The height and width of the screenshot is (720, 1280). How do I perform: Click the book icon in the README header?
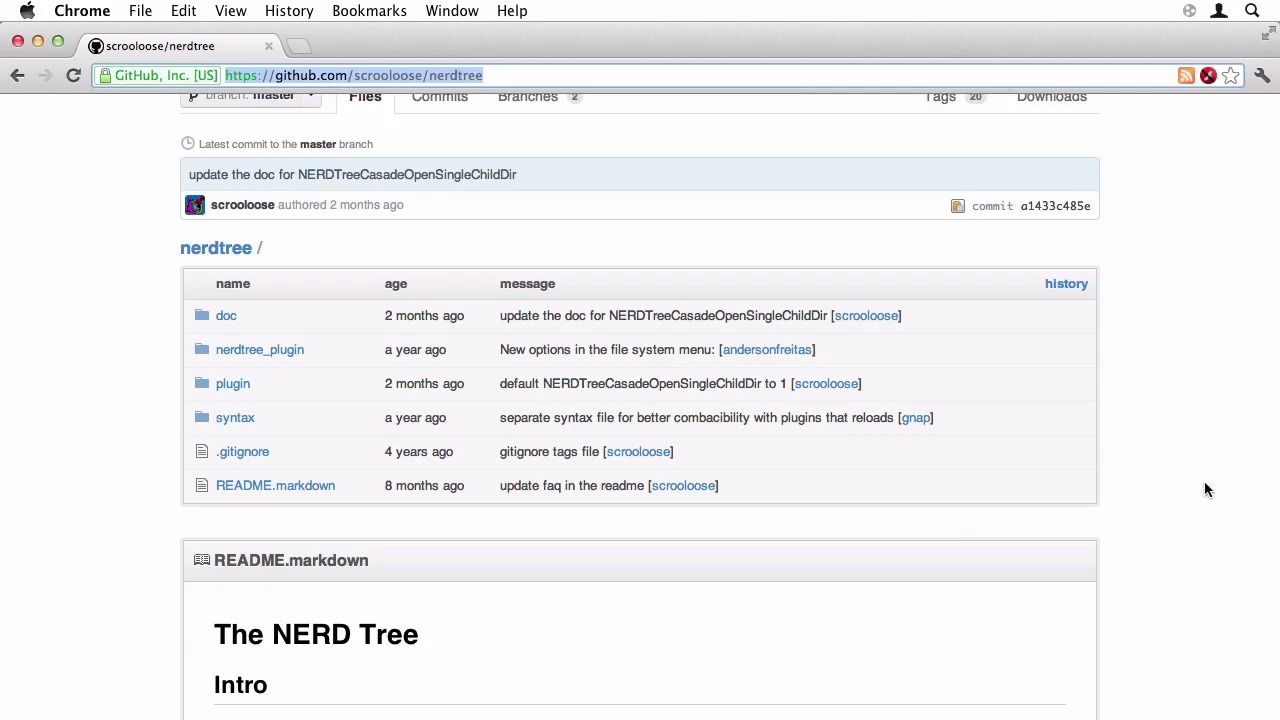point(202,560)
